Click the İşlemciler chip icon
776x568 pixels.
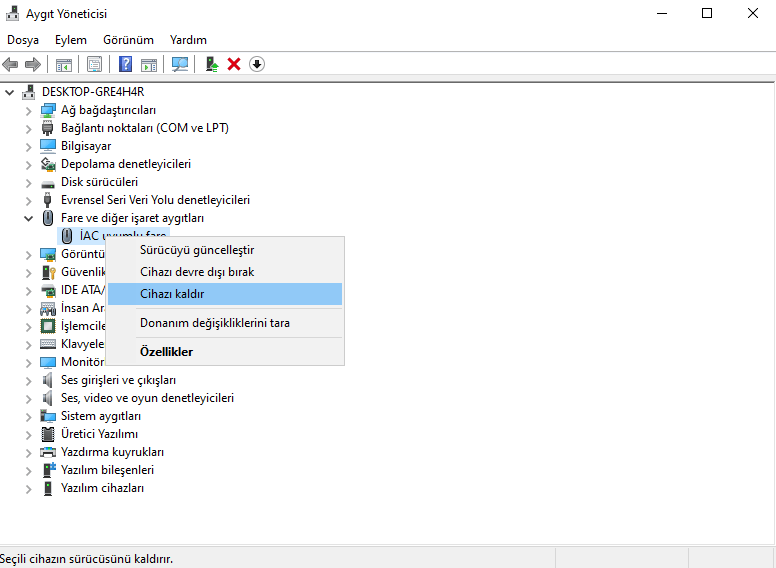(x=48, y=326)
